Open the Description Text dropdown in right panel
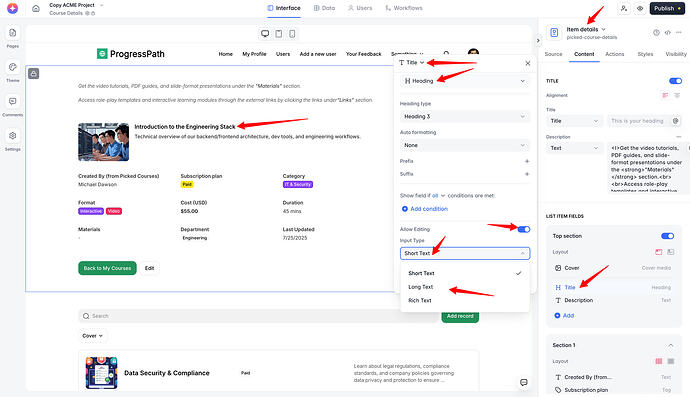The width and height of the screenshot is (690, 397). (574, 148)
